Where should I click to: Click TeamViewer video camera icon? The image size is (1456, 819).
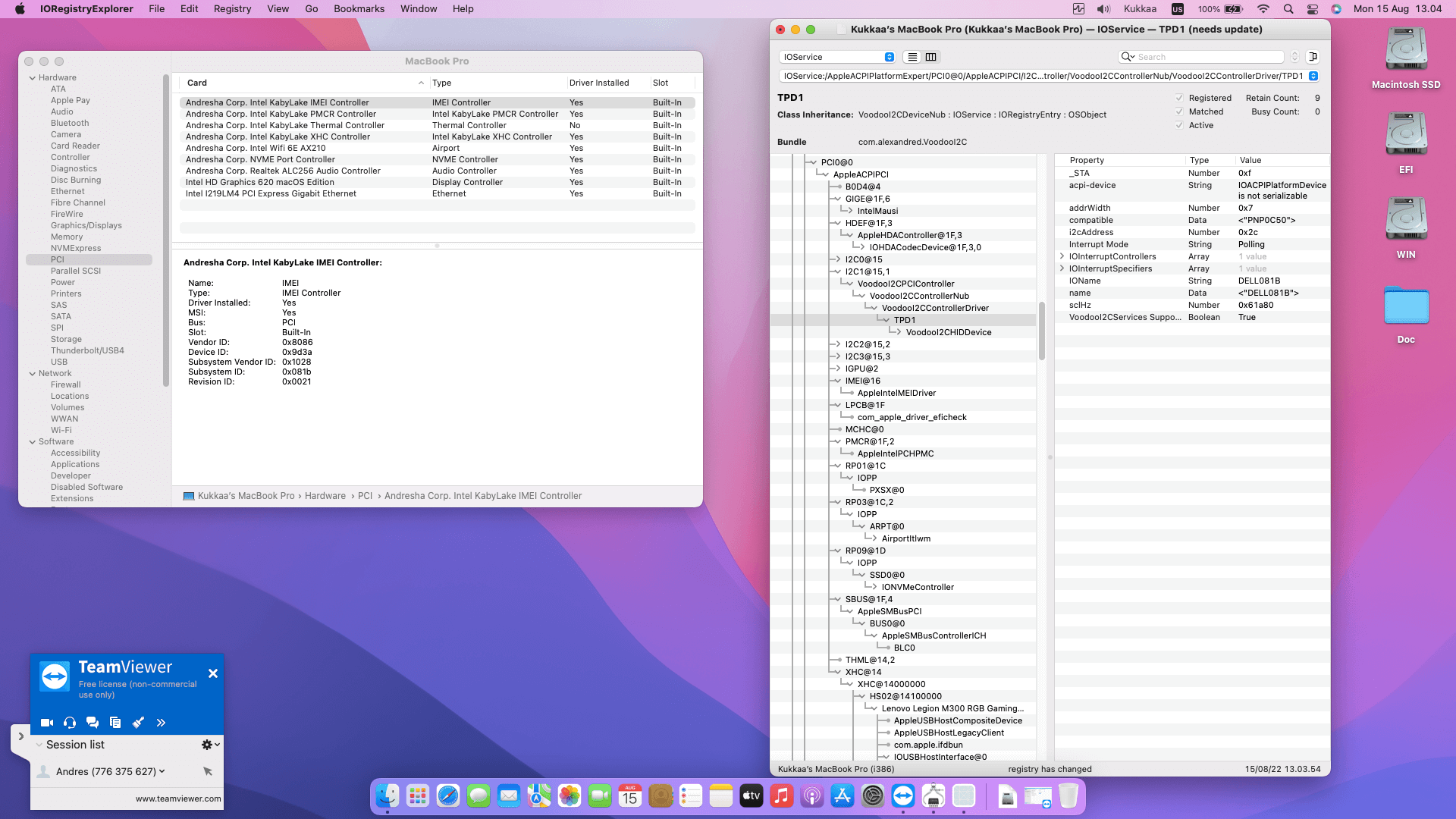(x=47, y=723)
